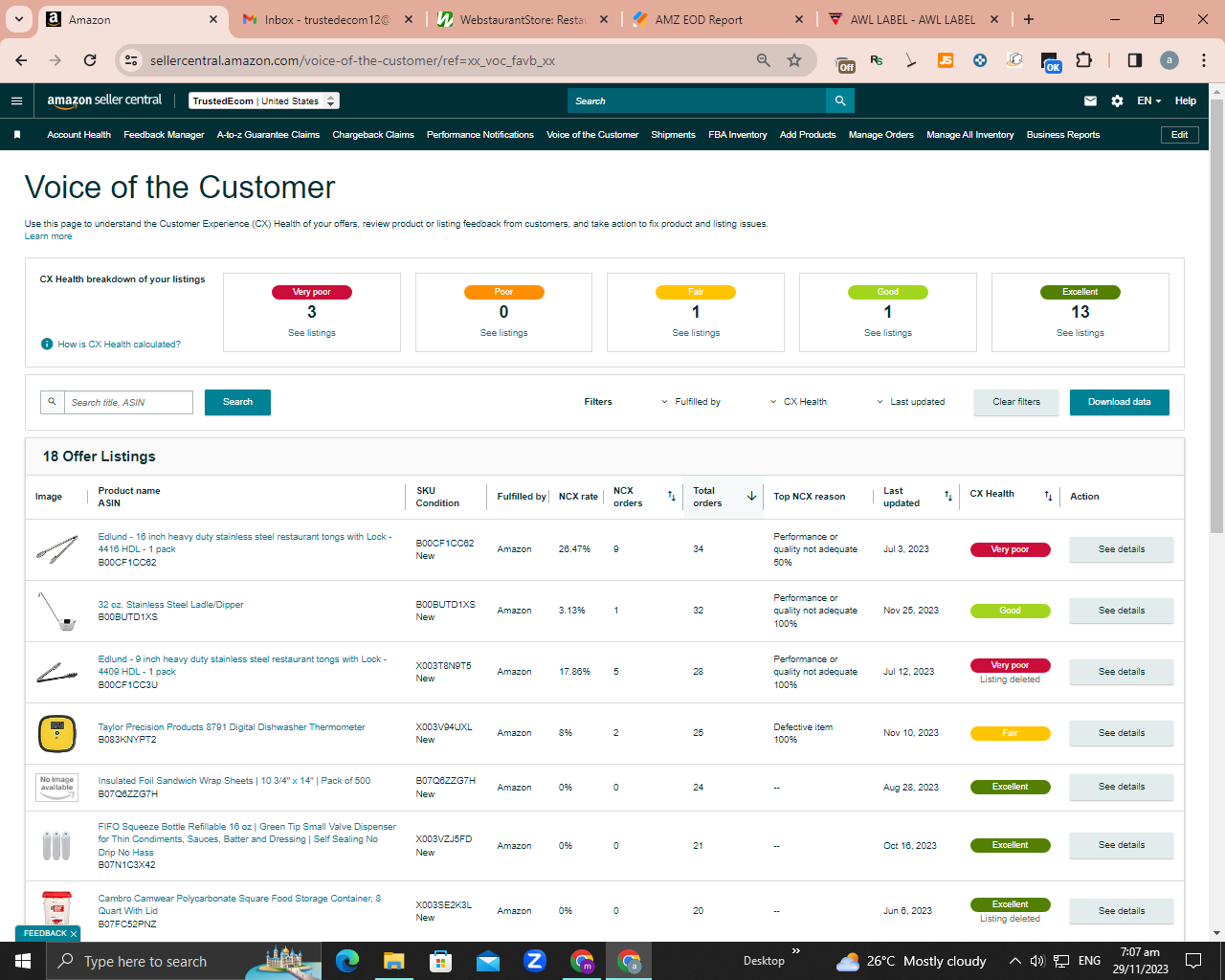Click the header search magnifier button
1225x980 pixels.
[840, 100]
